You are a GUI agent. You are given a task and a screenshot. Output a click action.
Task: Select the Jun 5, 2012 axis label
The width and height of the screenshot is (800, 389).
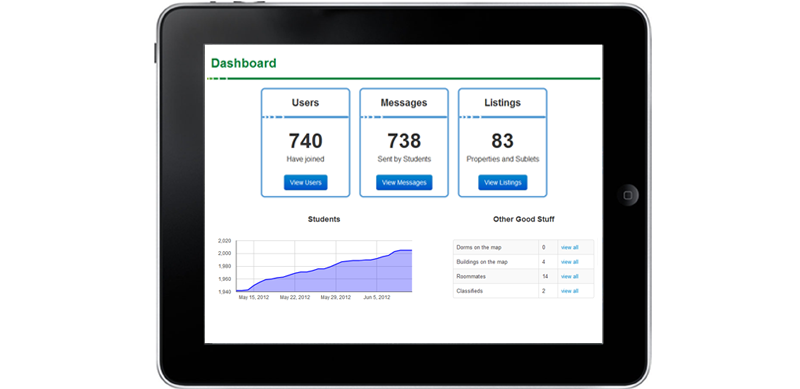point(377,297)
